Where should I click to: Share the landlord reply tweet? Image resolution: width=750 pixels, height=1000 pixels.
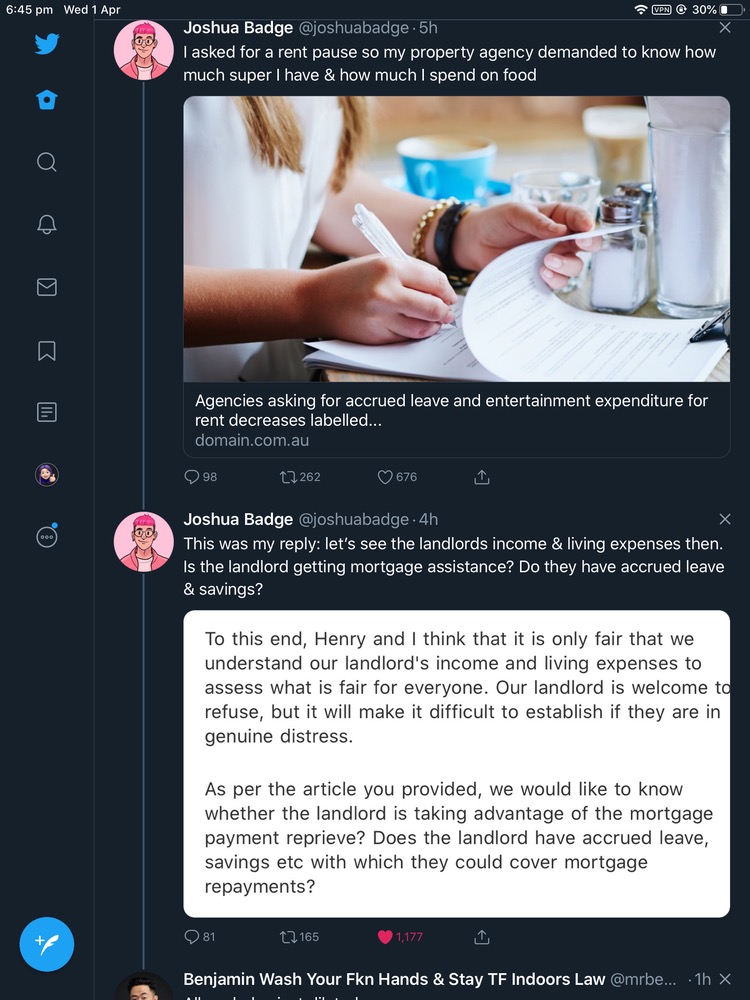[x=482, y=937]
